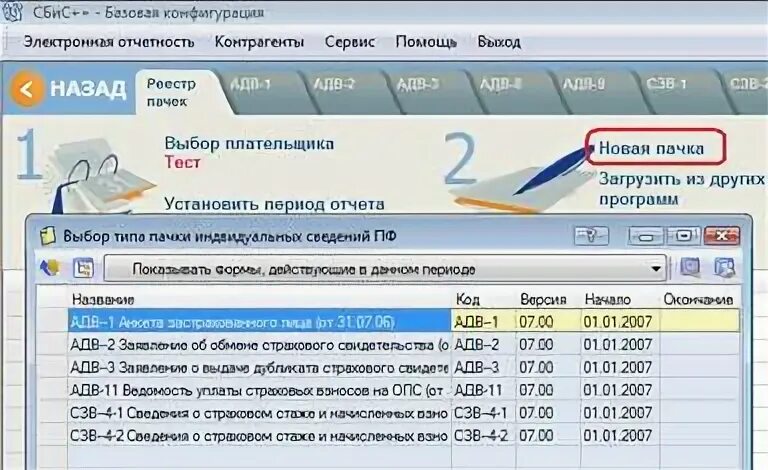Click the calendar toolbar icon in dialog
Screen dimensions: 768x470
(83, 268)
